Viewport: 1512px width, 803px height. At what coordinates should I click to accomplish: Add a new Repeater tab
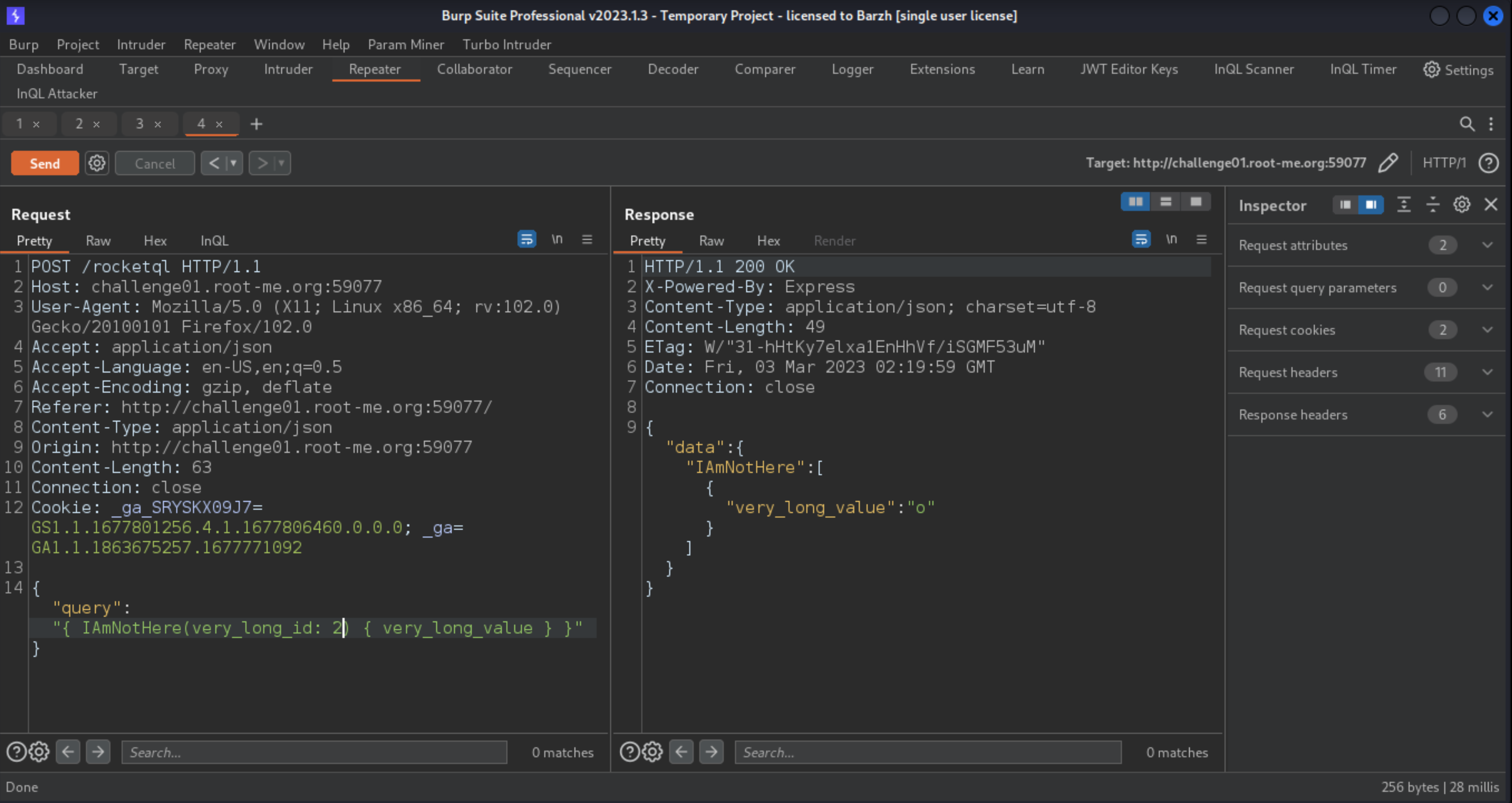257,124
